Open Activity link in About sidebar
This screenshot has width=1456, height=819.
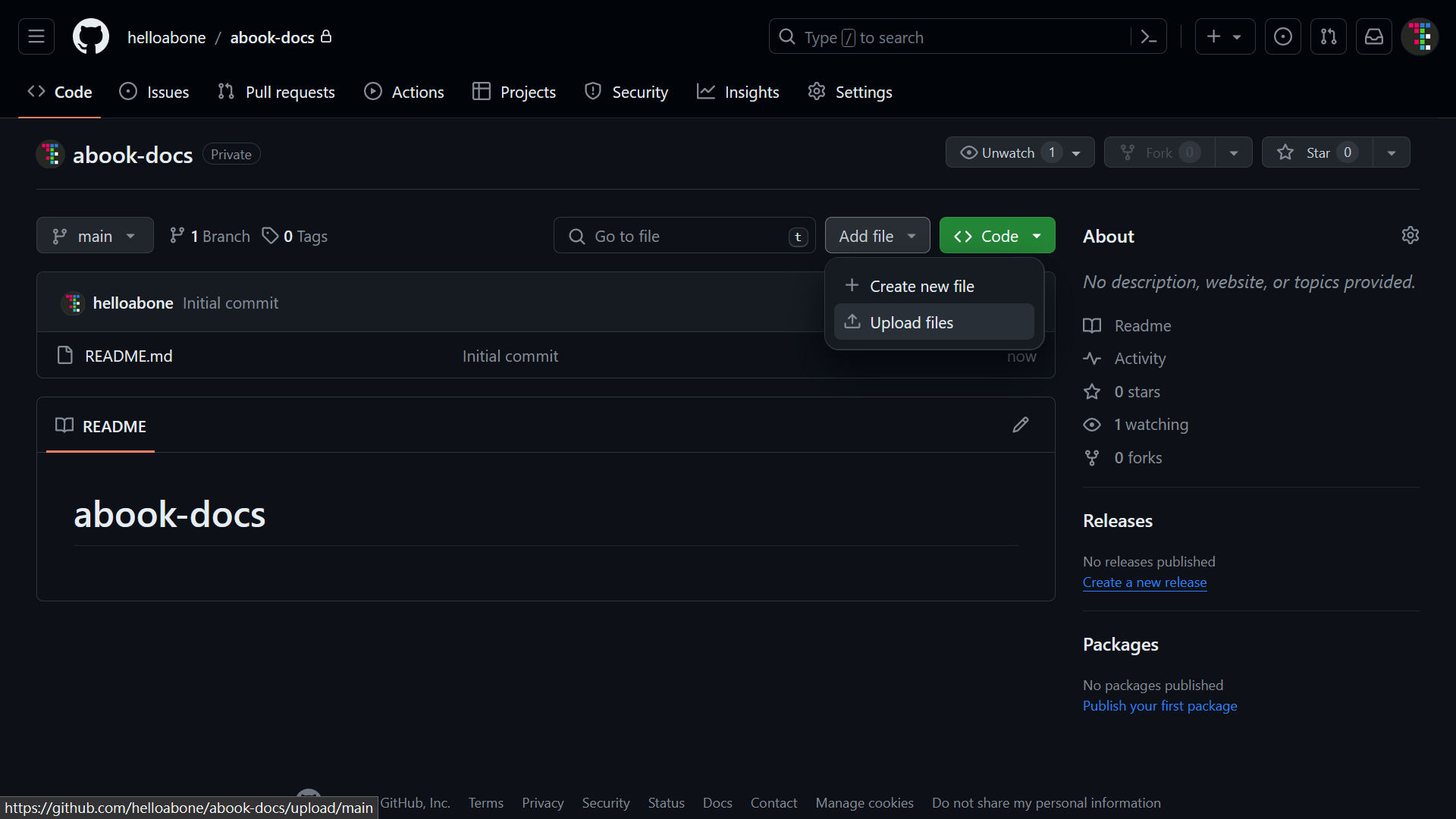coord(1124,358)
